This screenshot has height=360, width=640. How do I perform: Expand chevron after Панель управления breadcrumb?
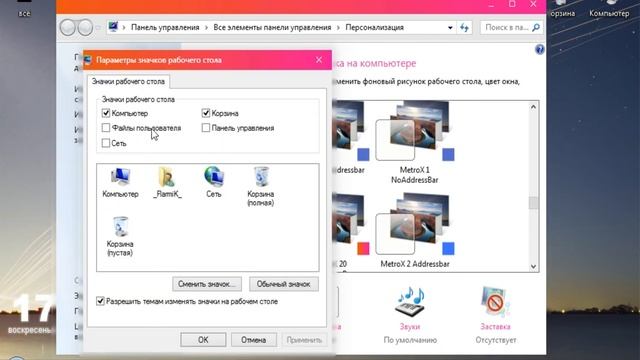click(x=206, y=27)
